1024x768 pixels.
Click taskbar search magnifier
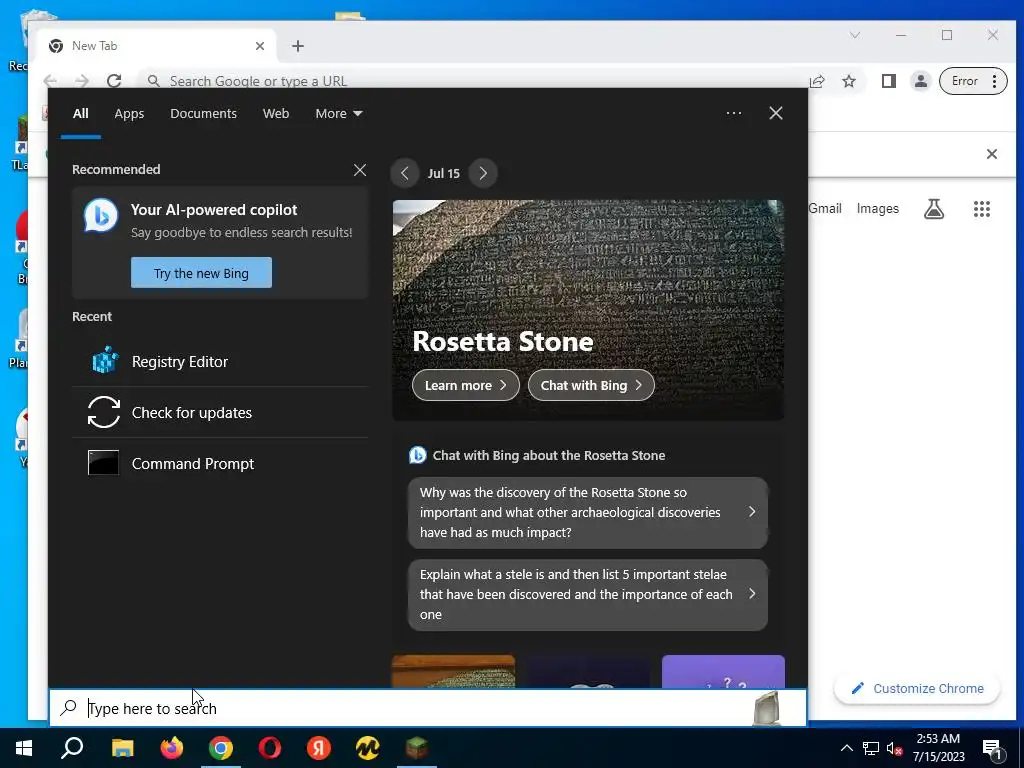(72, 748)
